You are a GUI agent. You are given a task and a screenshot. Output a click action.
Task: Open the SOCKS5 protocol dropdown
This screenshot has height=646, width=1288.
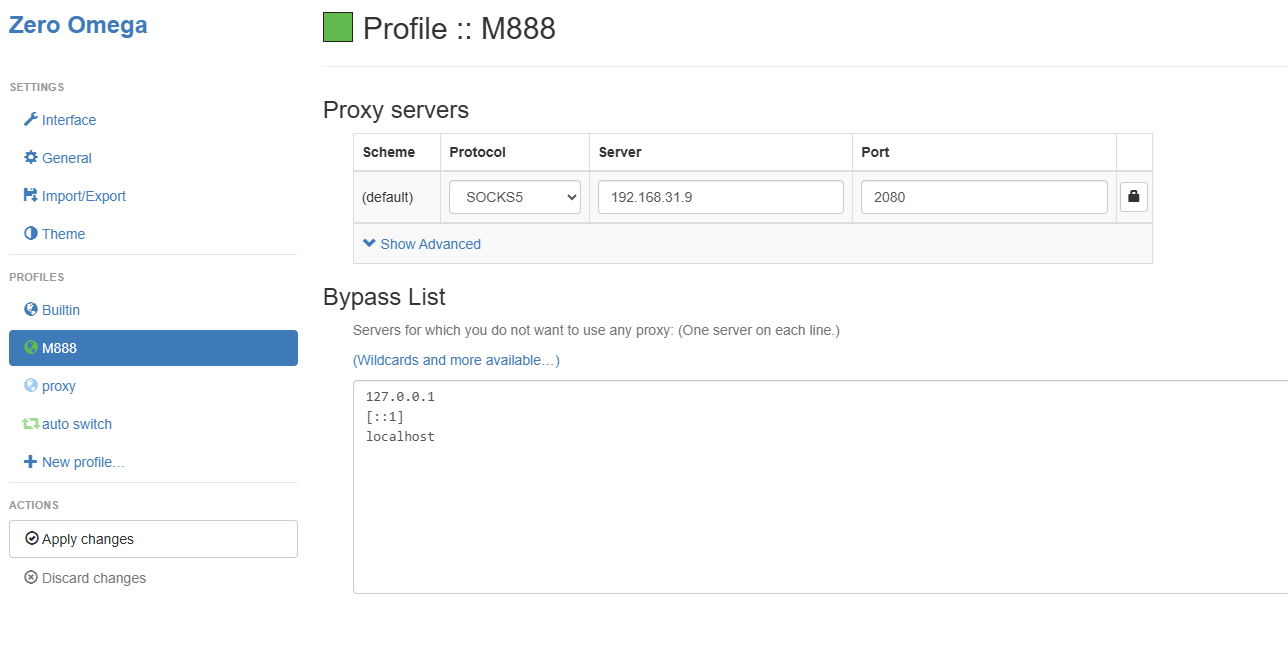(x=515, y=197)
